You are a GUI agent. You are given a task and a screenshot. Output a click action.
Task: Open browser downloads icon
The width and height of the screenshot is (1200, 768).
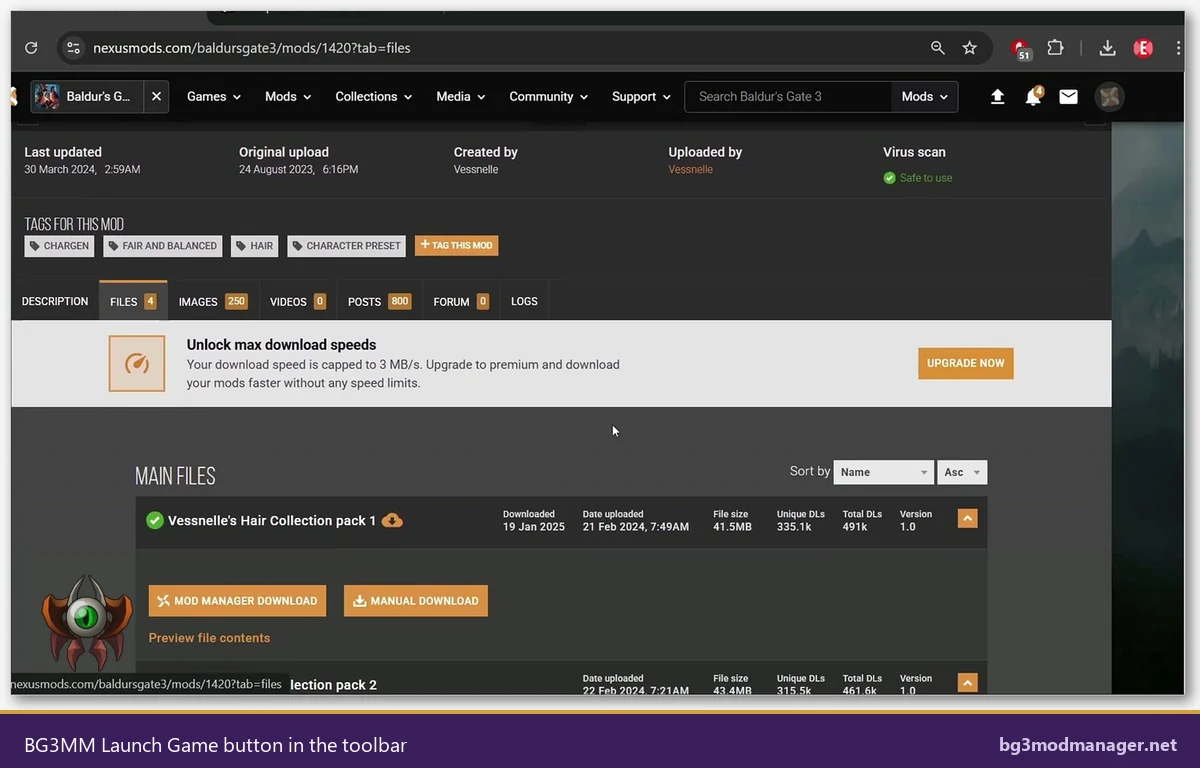[1107, 48]
